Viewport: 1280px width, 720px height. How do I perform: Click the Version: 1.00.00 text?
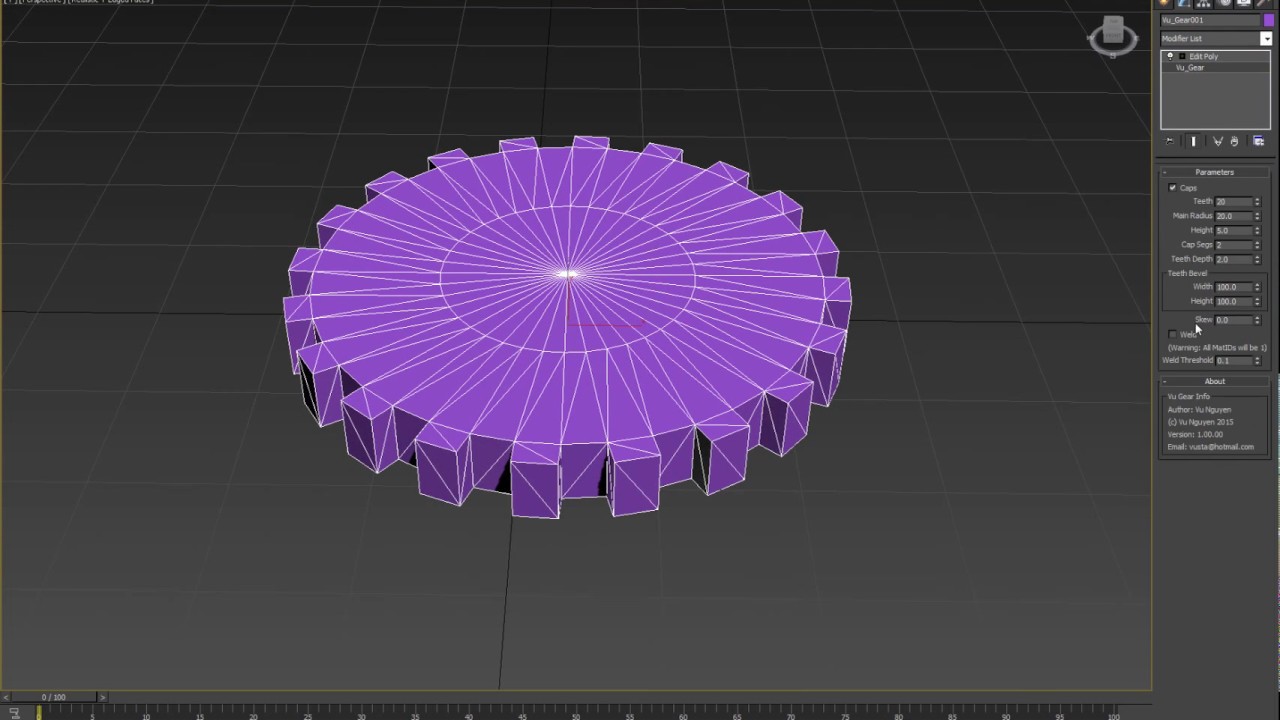click(x=1195, y=434)
